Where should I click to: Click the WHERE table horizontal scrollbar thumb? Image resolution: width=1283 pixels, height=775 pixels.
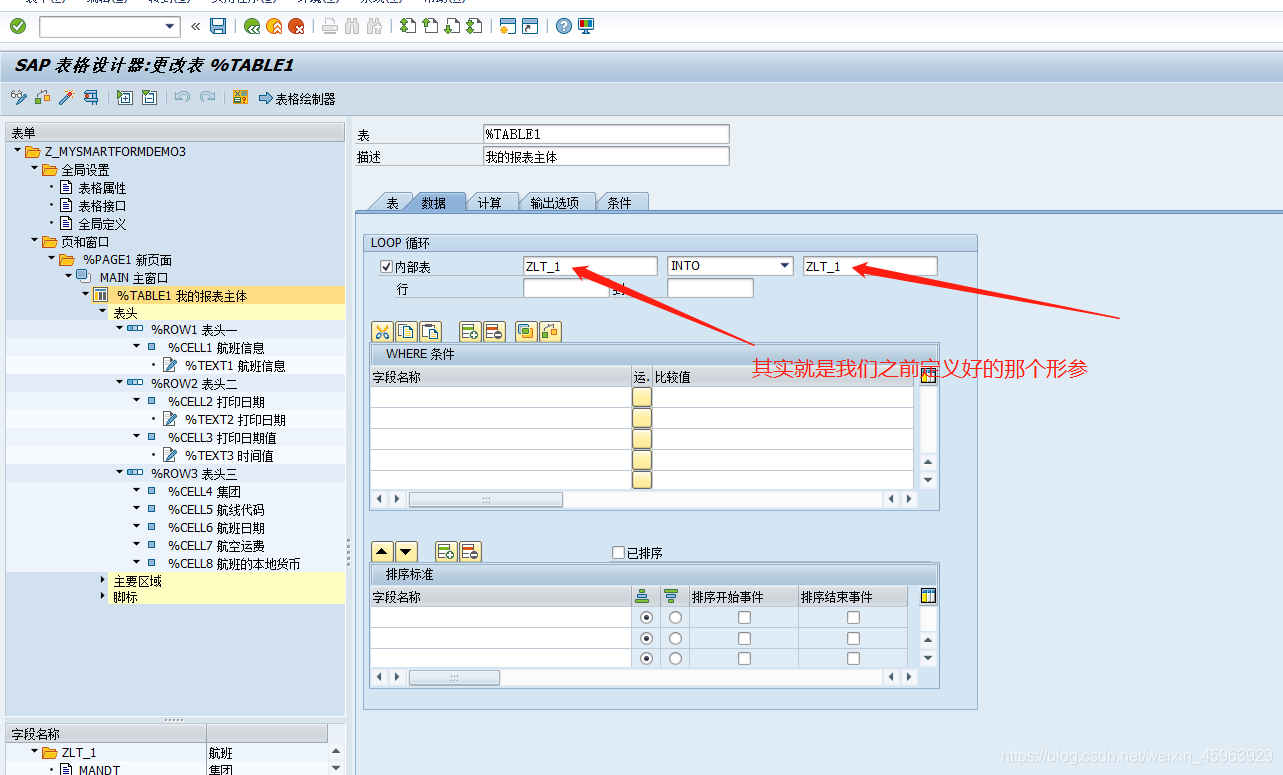click(x=486, y=499)
